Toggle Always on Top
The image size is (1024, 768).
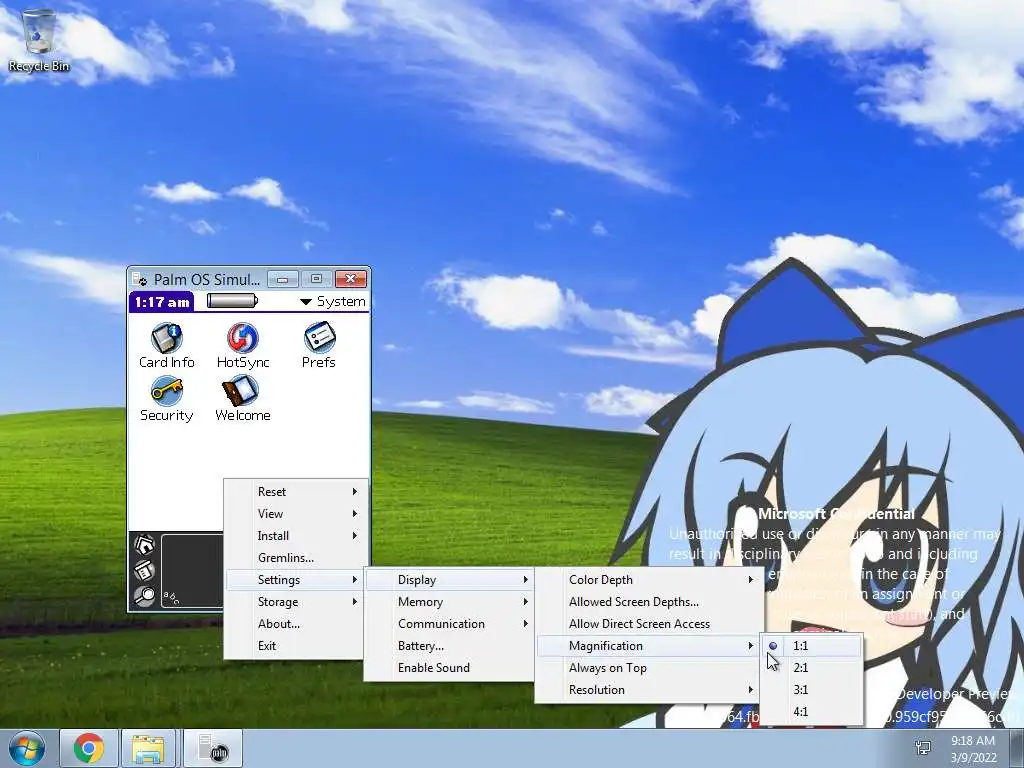(648, 667)
